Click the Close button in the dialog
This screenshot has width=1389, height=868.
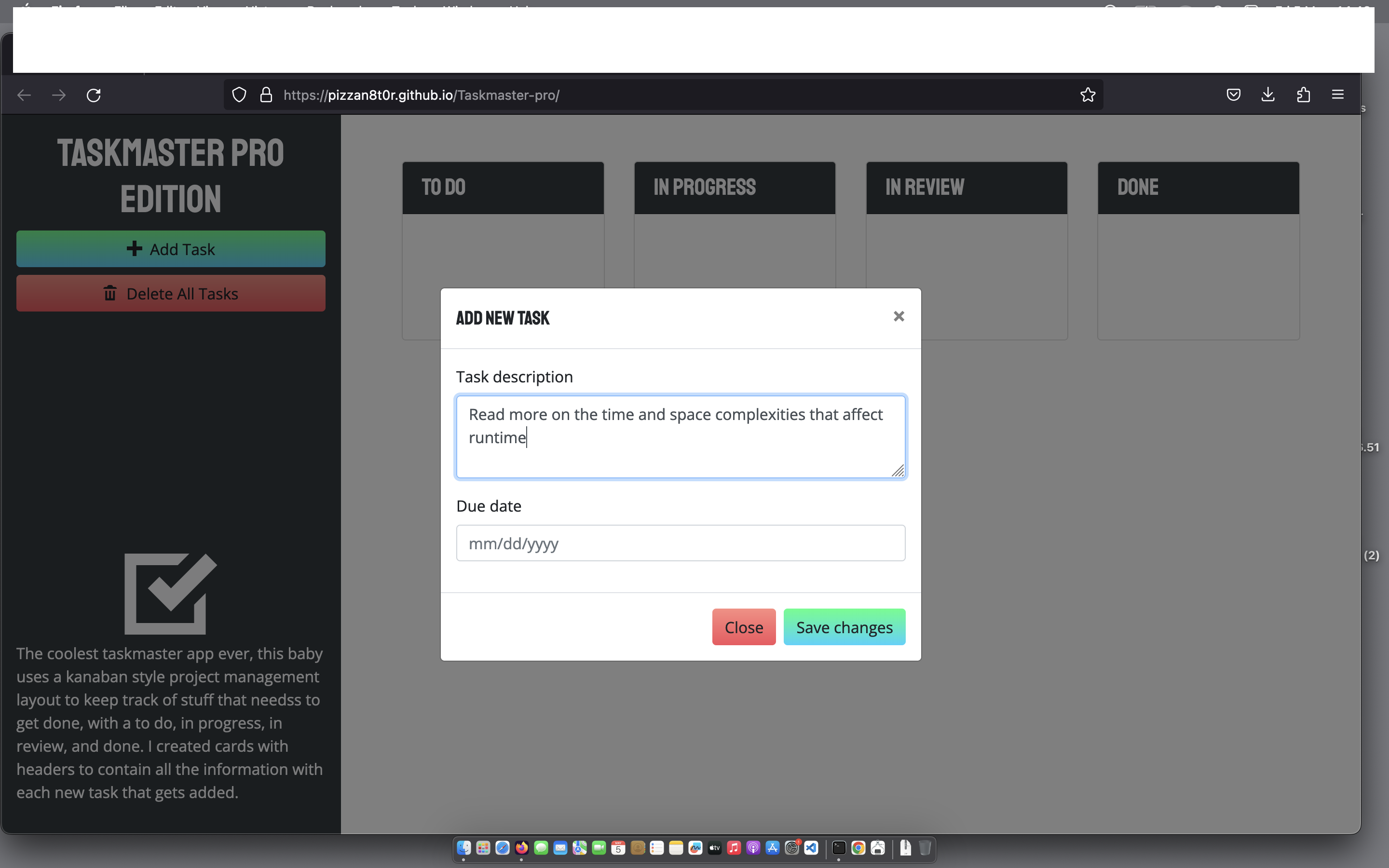[743, 626]
